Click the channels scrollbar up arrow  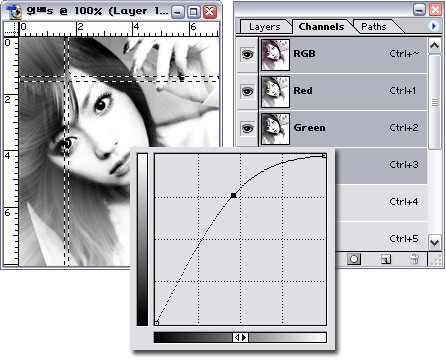(434, 46)
